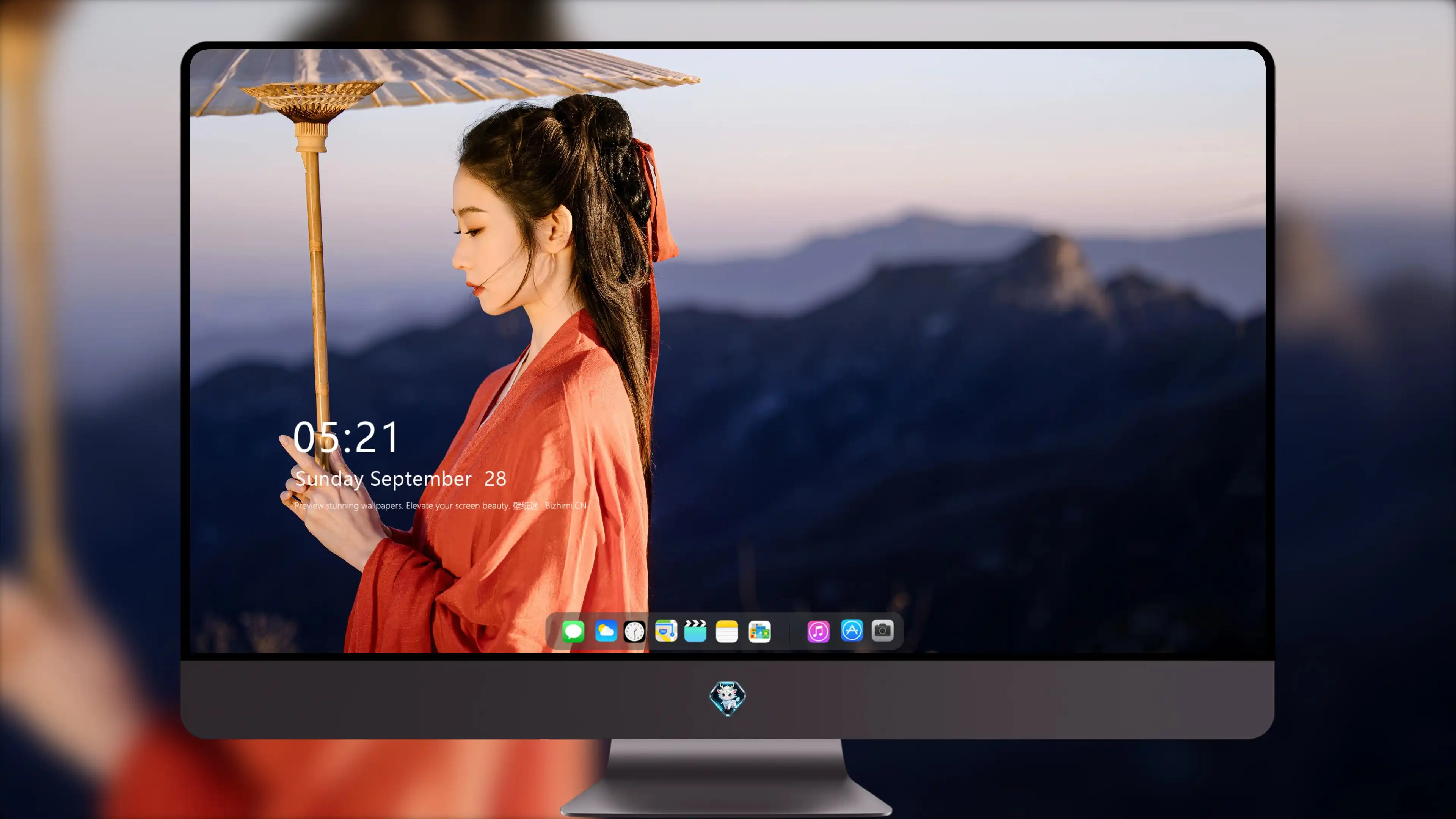
Task: Open the Camera app in the dock
Action: point(882,630)
